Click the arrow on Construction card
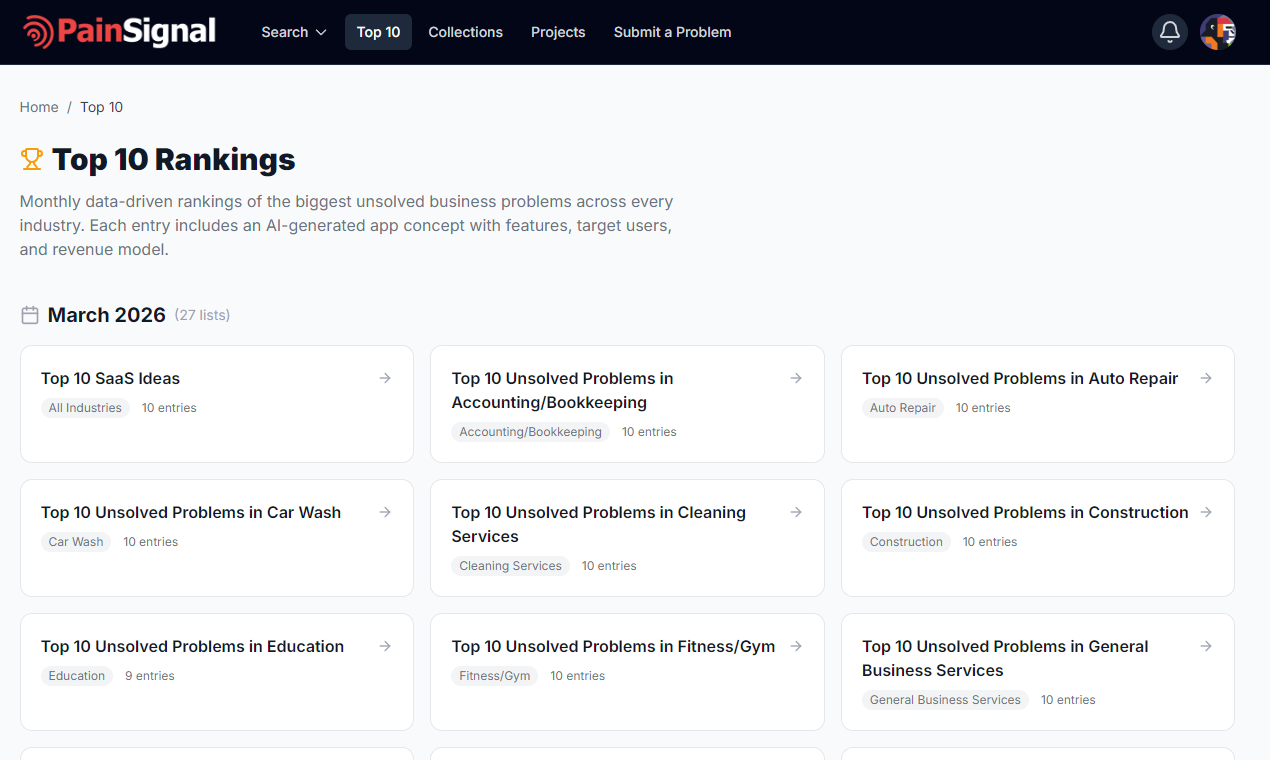 pos(1206,512)
